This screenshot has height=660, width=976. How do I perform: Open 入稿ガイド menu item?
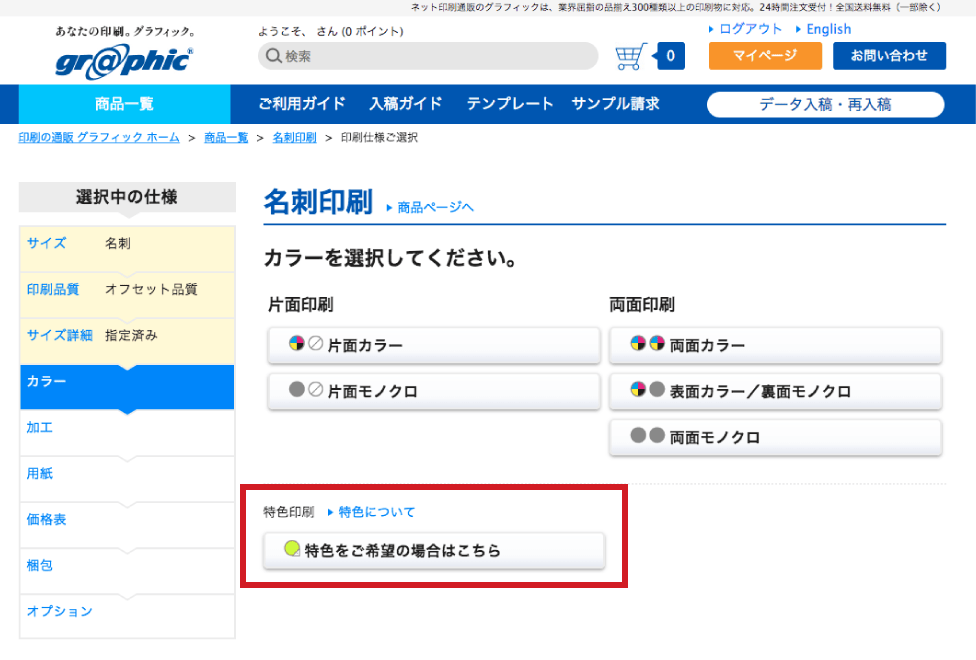[405, 104]
